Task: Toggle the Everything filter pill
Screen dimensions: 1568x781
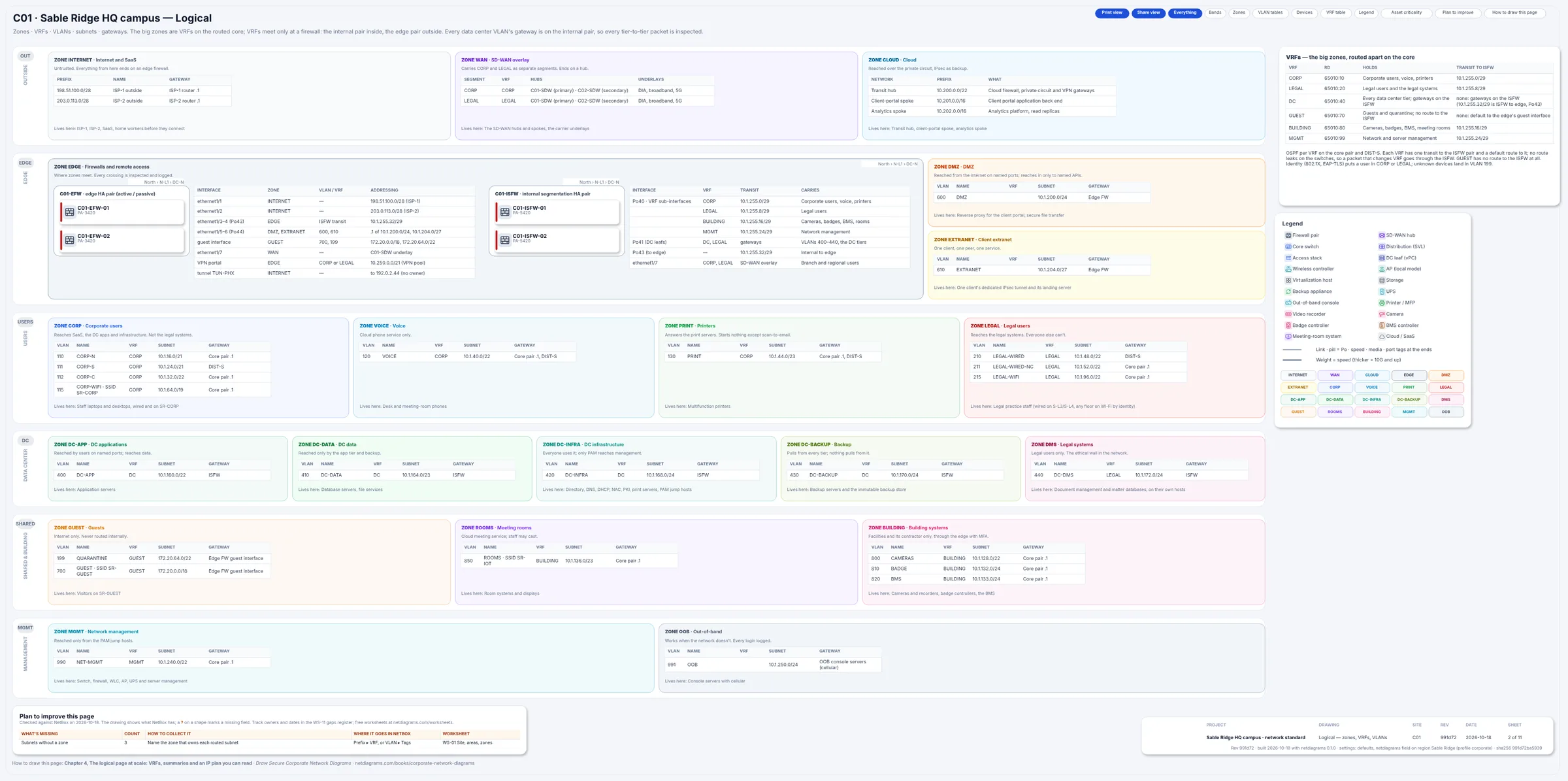Action: click(x=1184, y=12)
